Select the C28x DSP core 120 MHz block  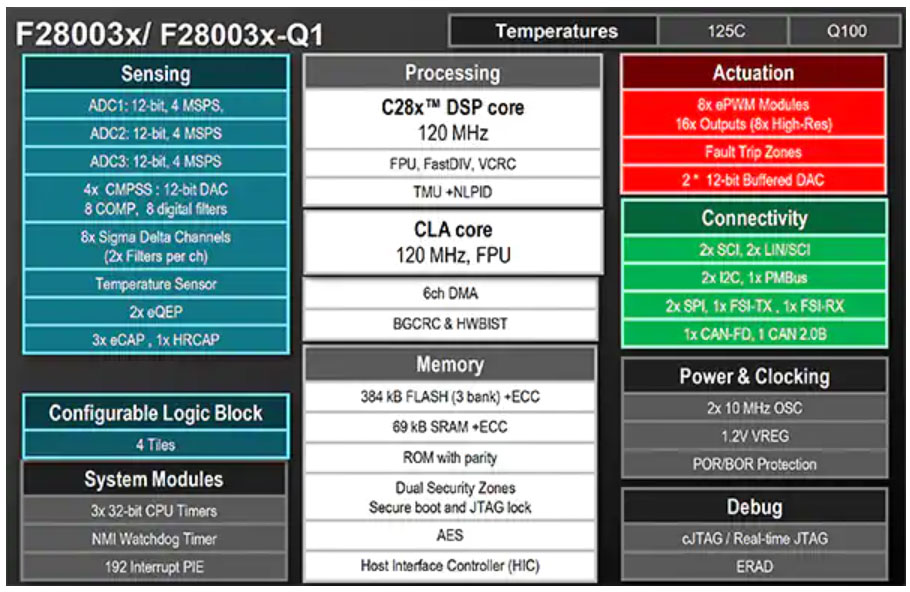click(453, 120)
